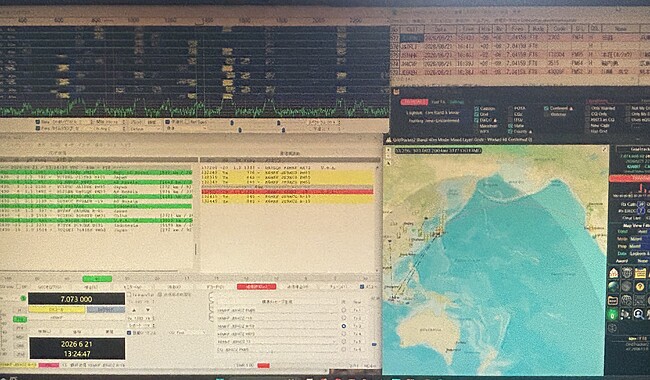The height and width of the screenshot is (380, 650).
Task: Click the red highlighted row in Rx Frequency pane
Action: pyautogui.click(x=288, y=191)
